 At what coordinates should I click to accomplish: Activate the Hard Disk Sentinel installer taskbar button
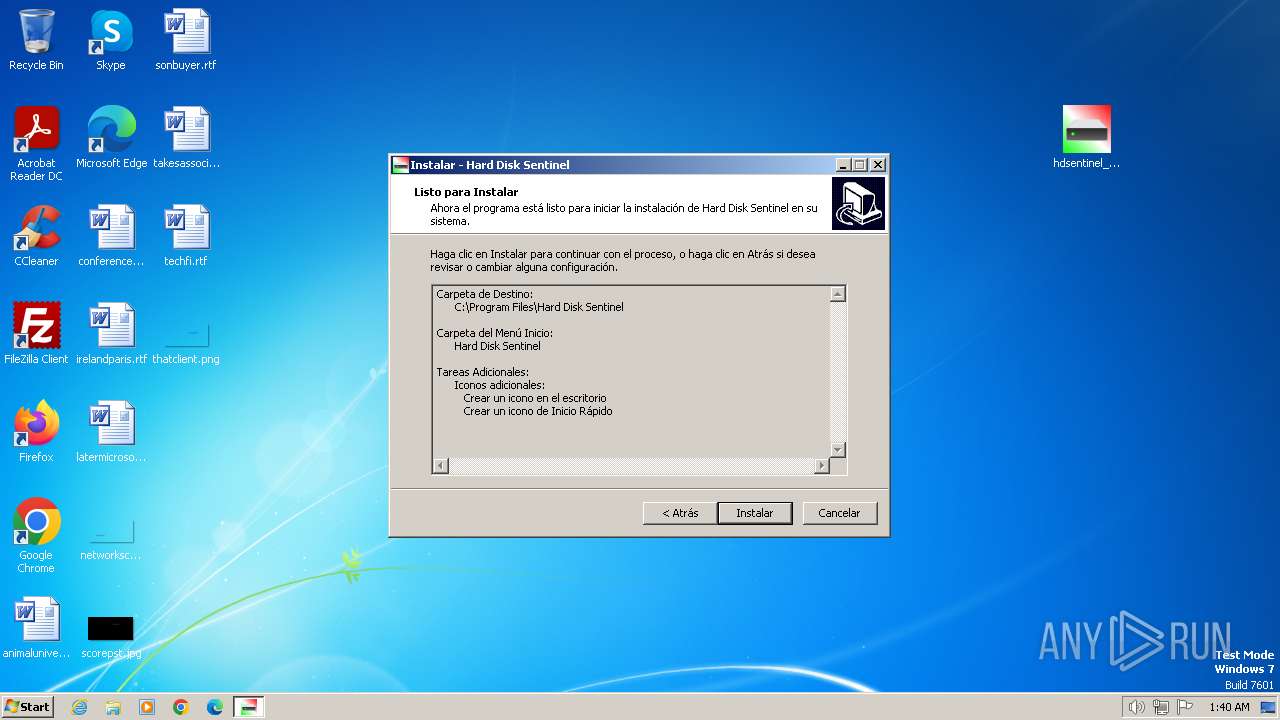(249, 707)
